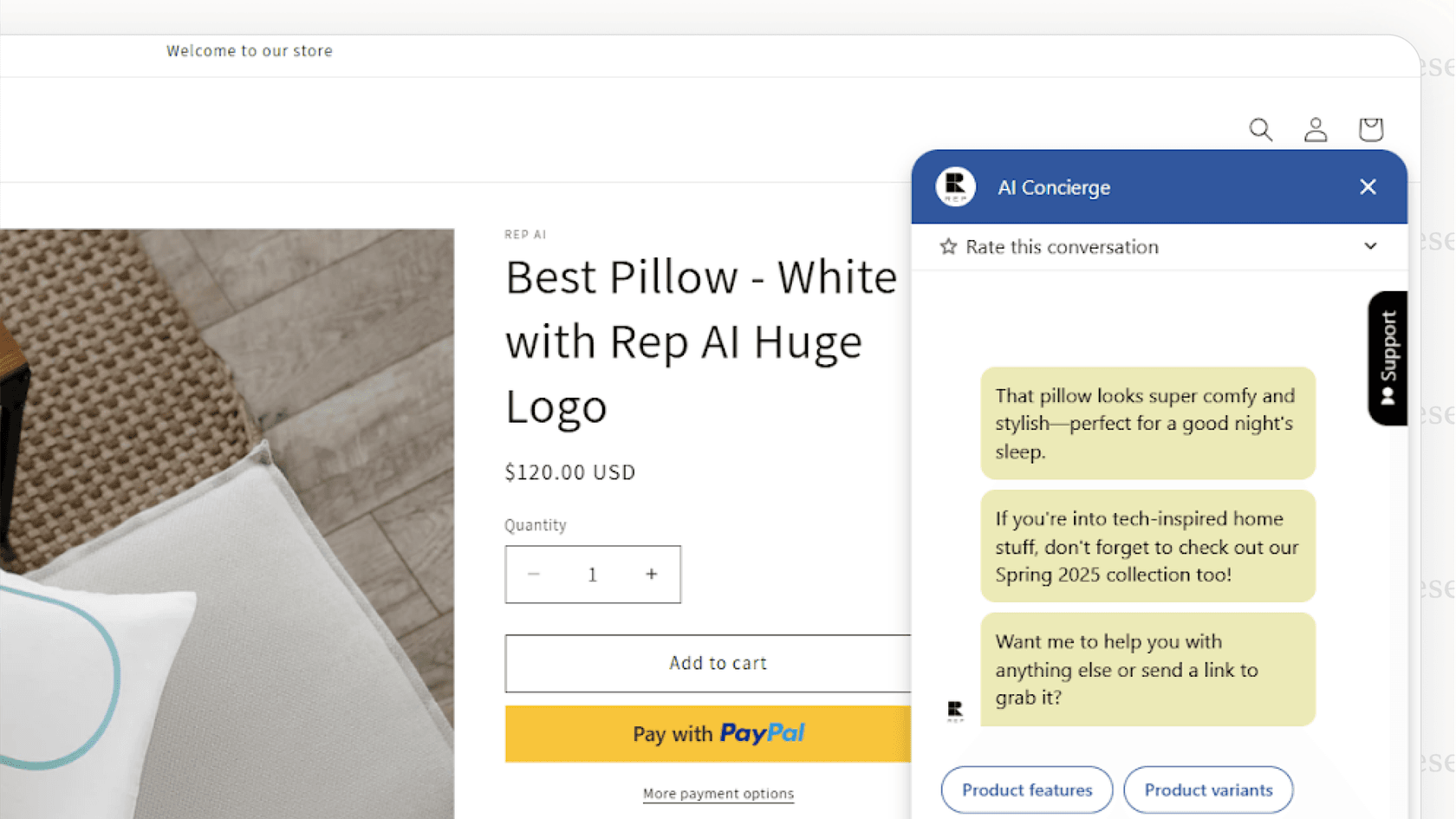This screenshot has height=819, width=1456.
Task: Click the Rep AI avatar beside the chat message
Action: 955,711
